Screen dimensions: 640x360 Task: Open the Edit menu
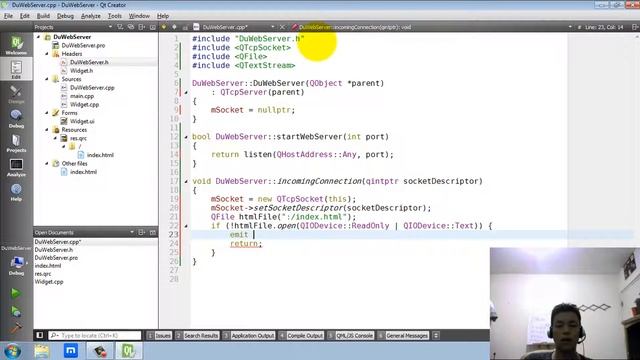(x=24, y=16)
